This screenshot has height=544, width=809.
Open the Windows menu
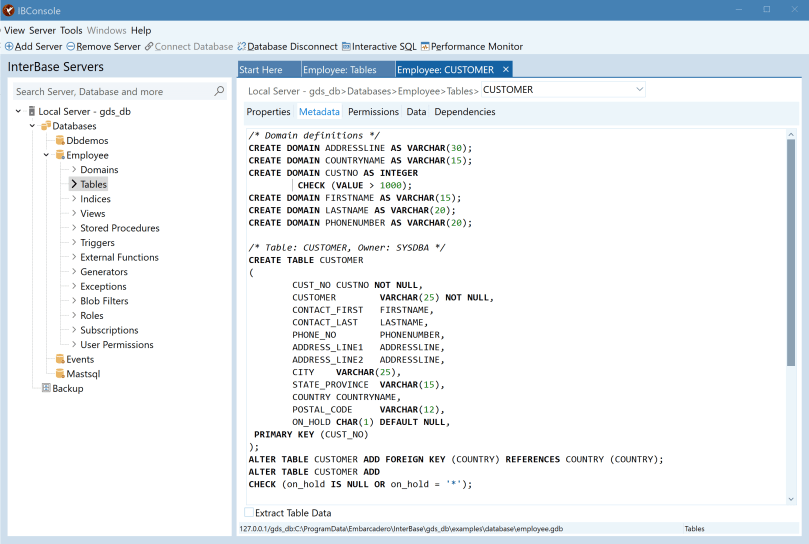106,30
